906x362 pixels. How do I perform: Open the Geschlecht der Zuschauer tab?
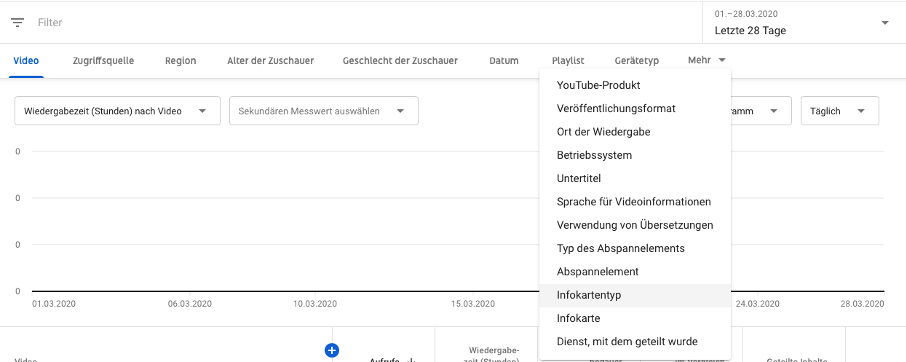point(400,61)
